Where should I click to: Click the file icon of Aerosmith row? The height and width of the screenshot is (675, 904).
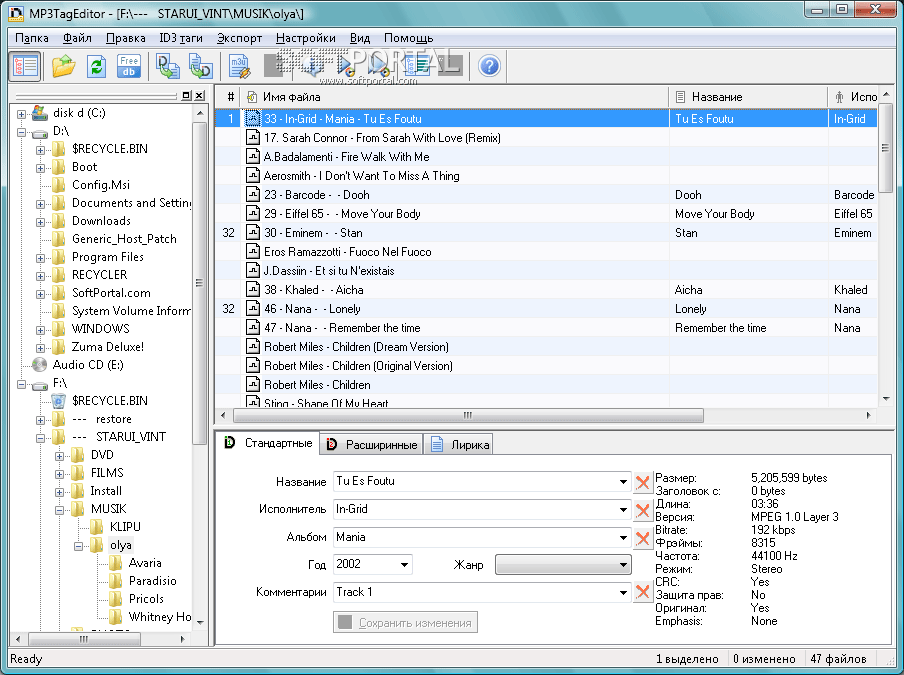253,176
